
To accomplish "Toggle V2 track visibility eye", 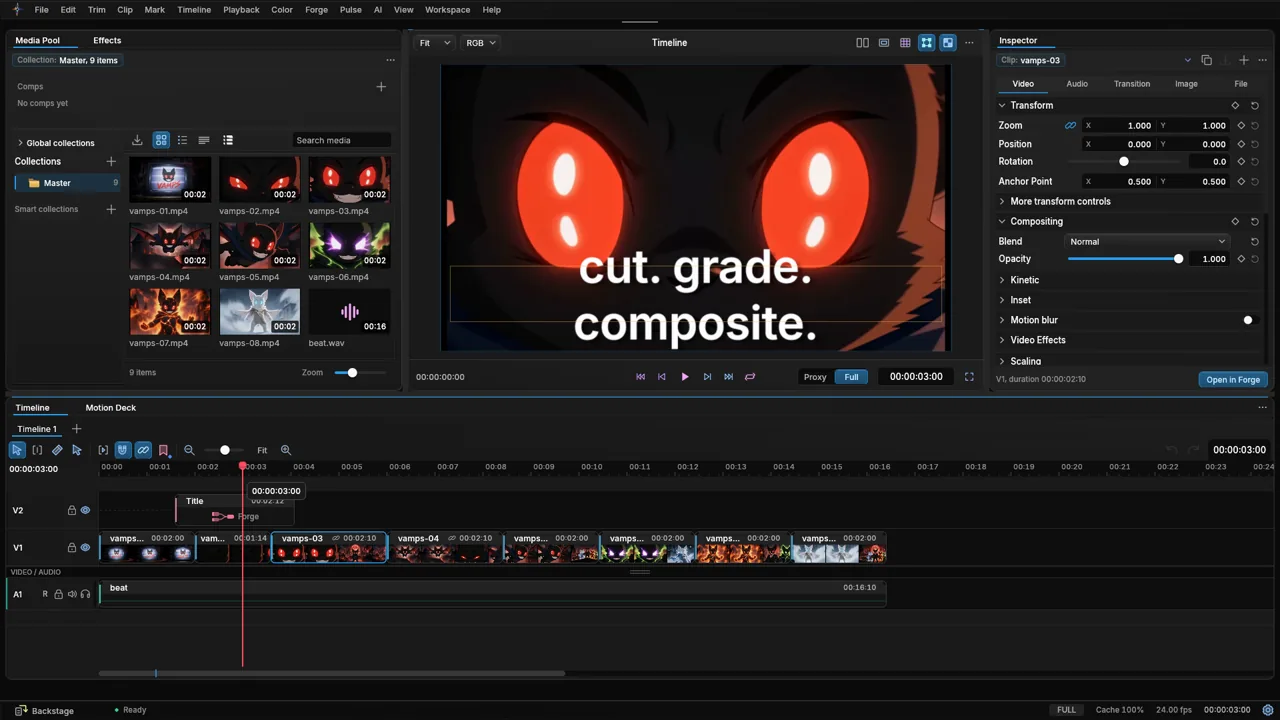I will tap(85, 510).
